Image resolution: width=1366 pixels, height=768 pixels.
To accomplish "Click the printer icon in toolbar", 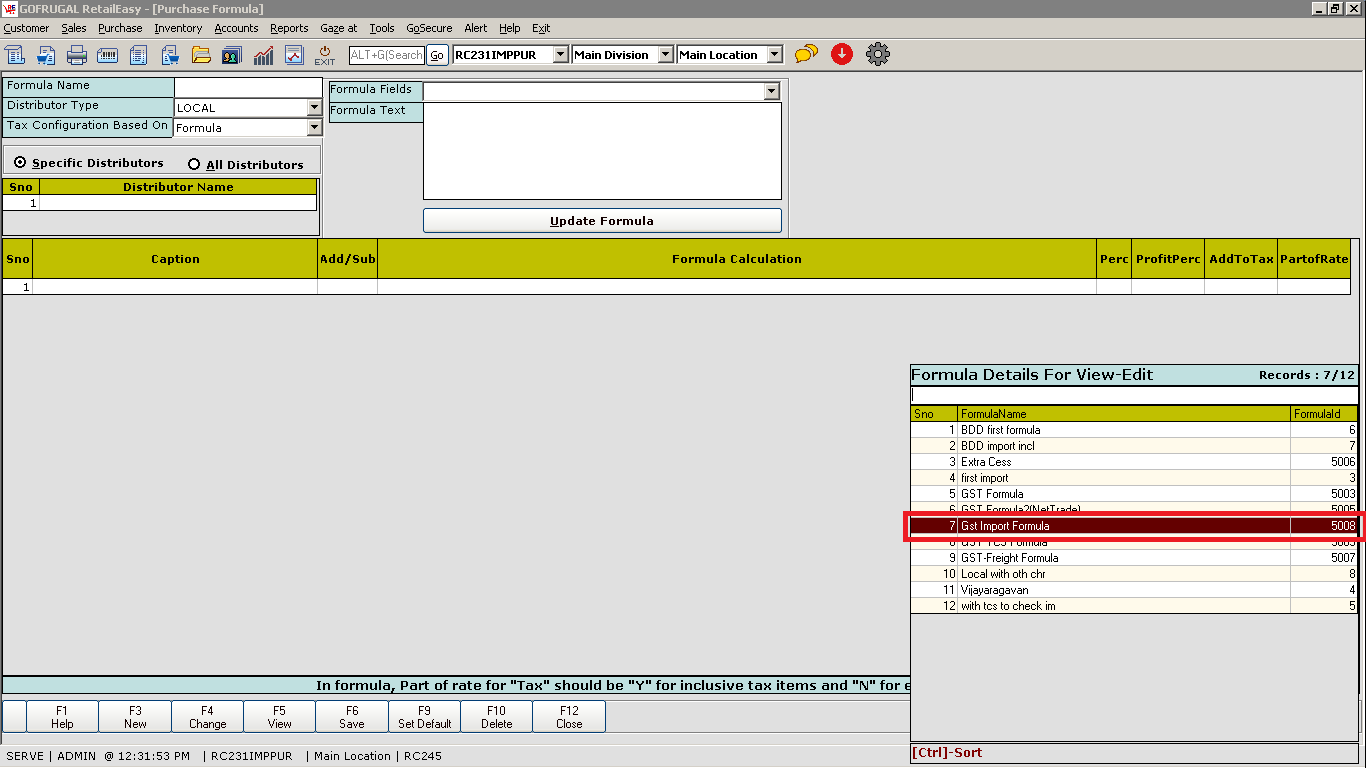I will 77,55.
